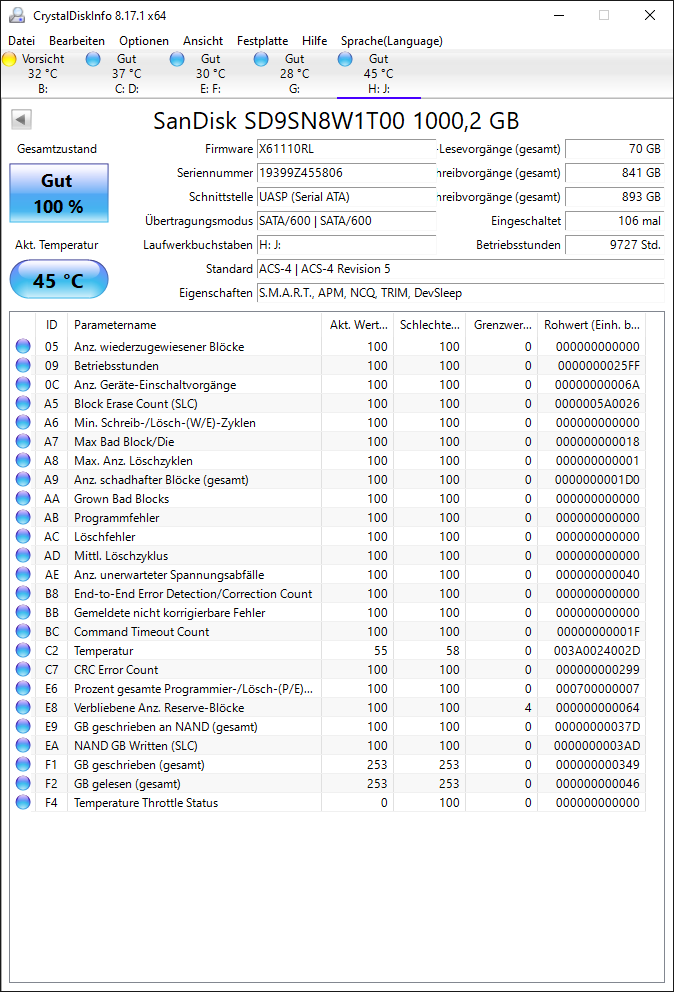Select the disk C: D: tab
The height and width of the screenshot is (992, 674).
click(x=127, y=73)
